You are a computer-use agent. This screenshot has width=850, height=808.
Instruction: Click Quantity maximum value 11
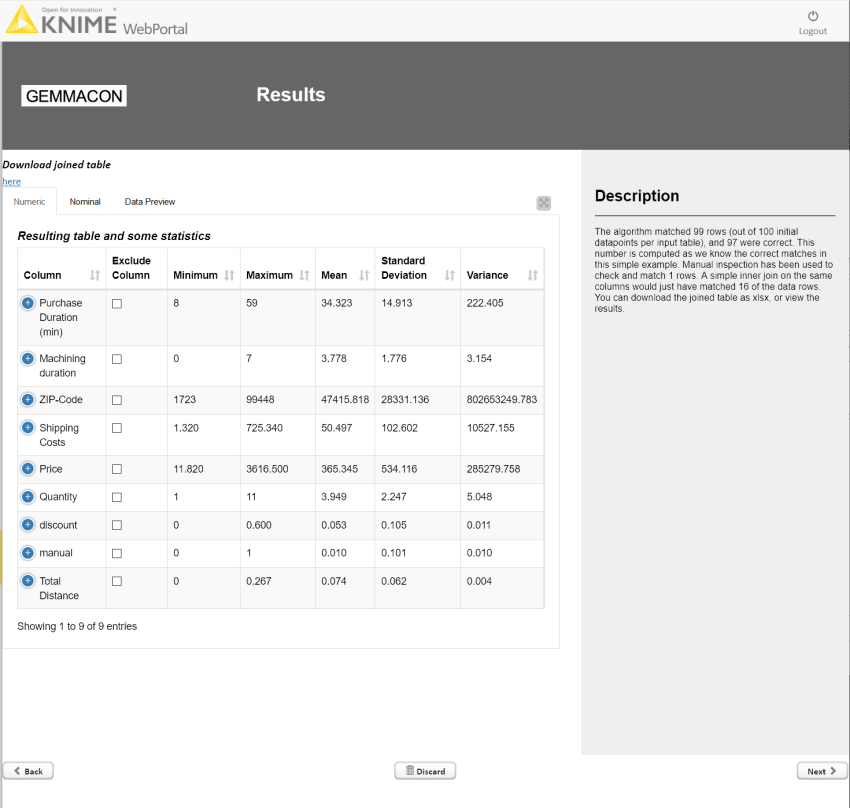click(251, 496)
